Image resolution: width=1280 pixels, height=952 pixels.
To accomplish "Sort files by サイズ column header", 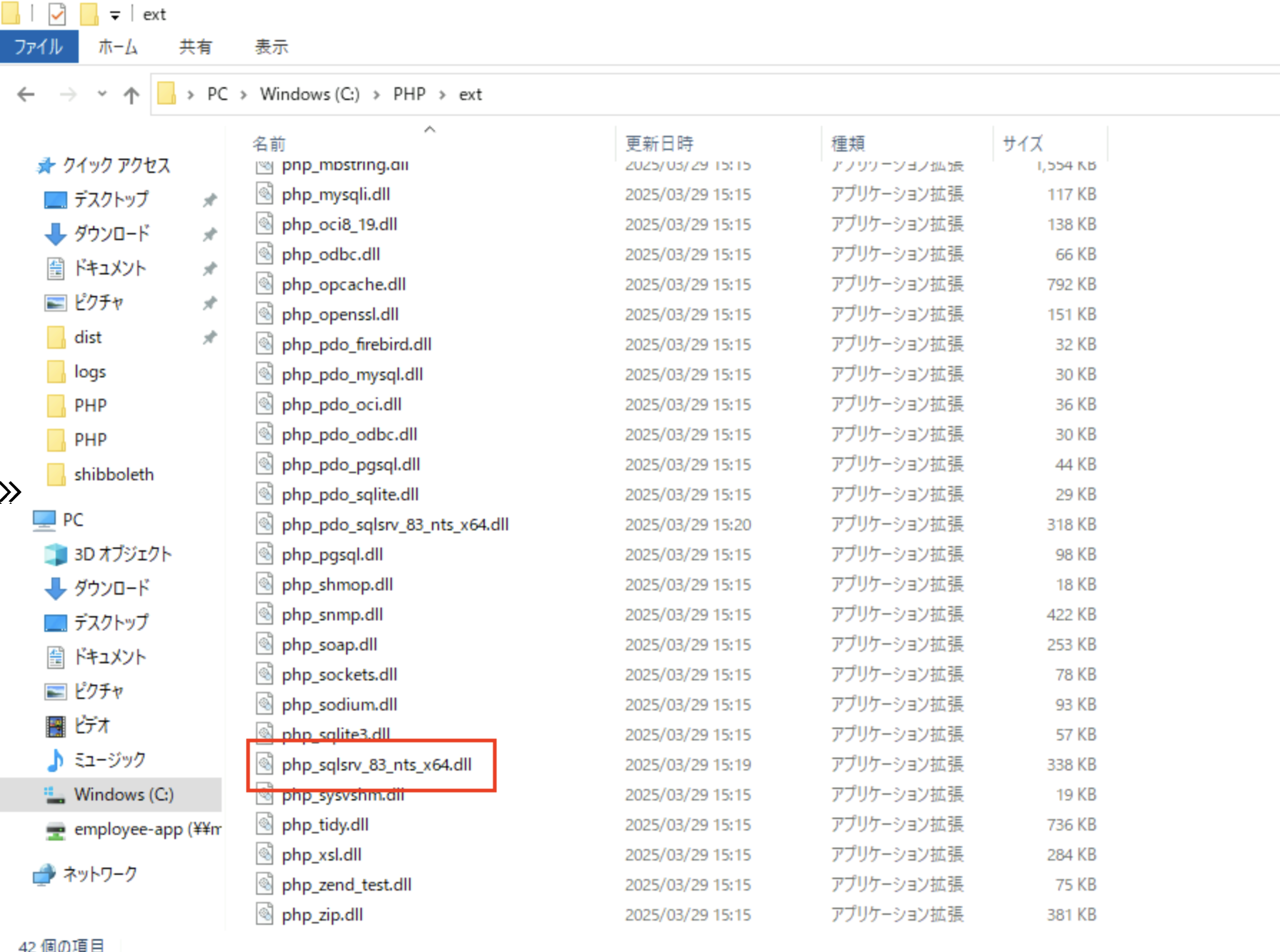I will click(1023, 144).
